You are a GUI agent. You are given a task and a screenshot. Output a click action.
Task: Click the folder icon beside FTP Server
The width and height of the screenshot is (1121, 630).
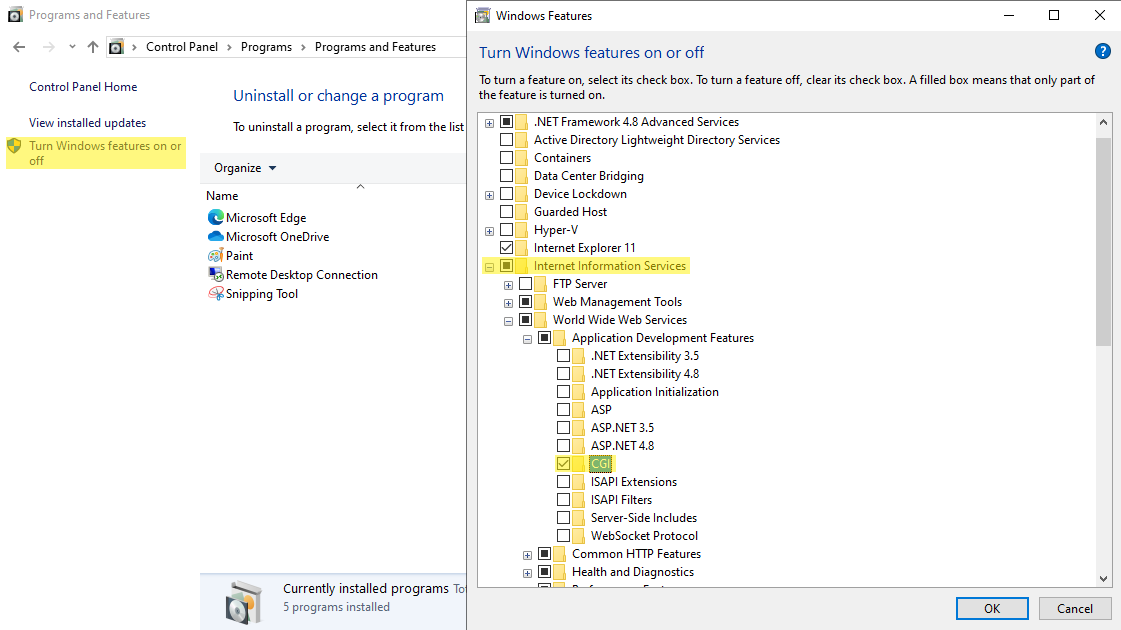540,284
